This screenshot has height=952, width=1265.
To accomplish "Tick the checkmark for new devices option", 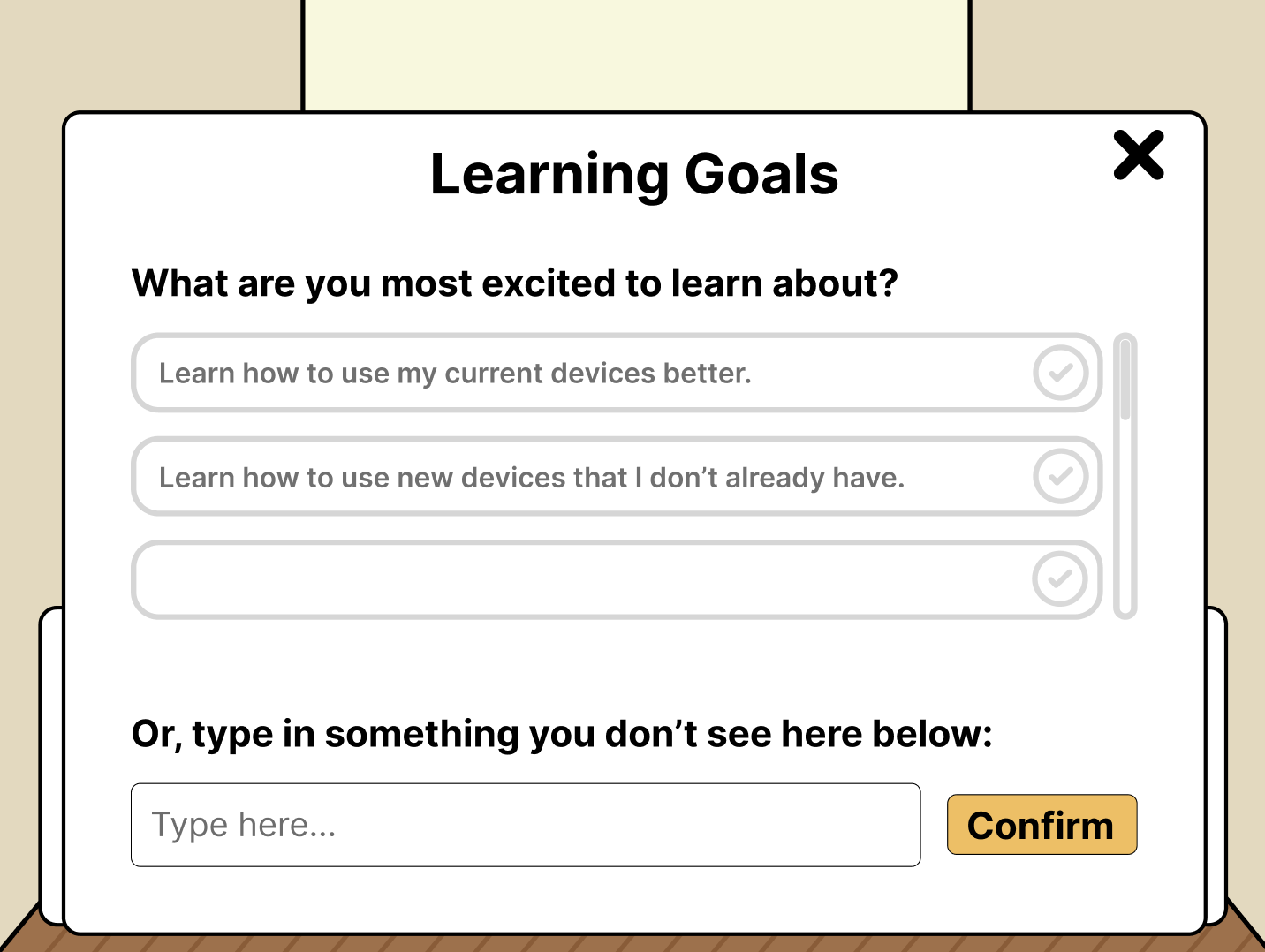I will 1060,477.
